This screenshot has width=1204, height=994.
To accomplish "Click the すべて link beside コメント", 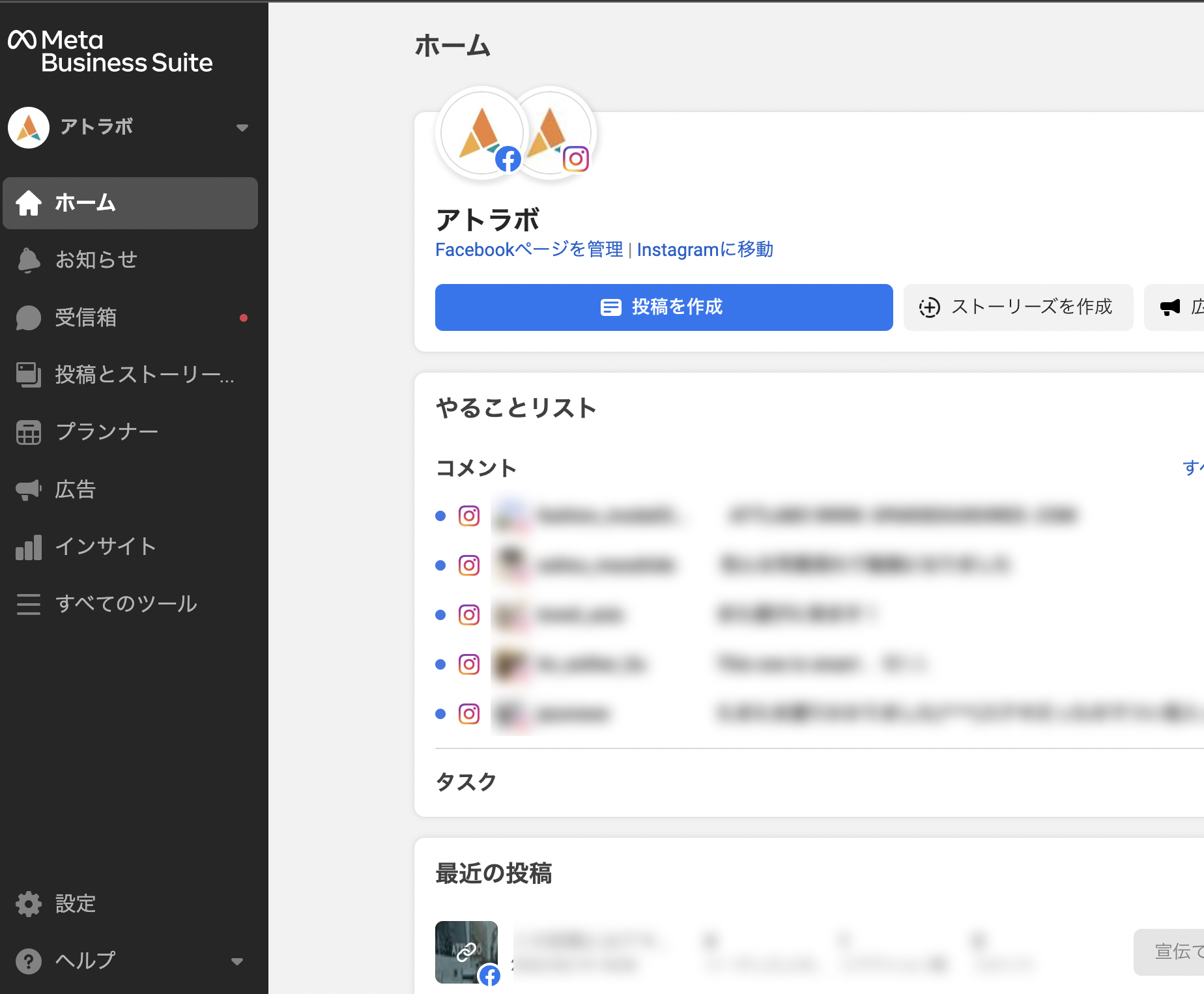I will pos(1193,468).
